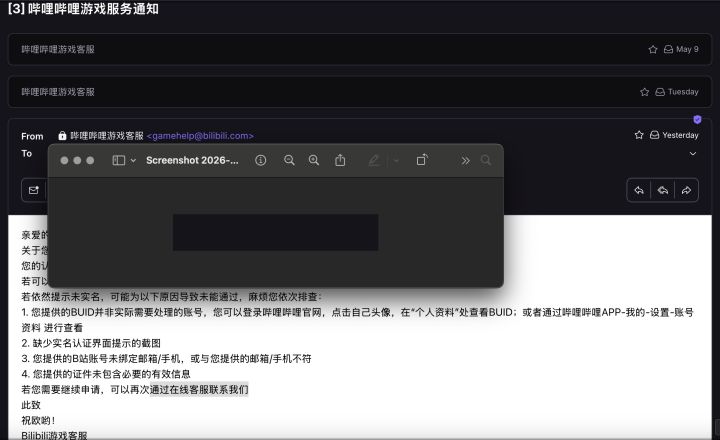
Task: Click the line 3. 您提供的B站账号未绑定邮箱/手机
Action: (166, 359)
